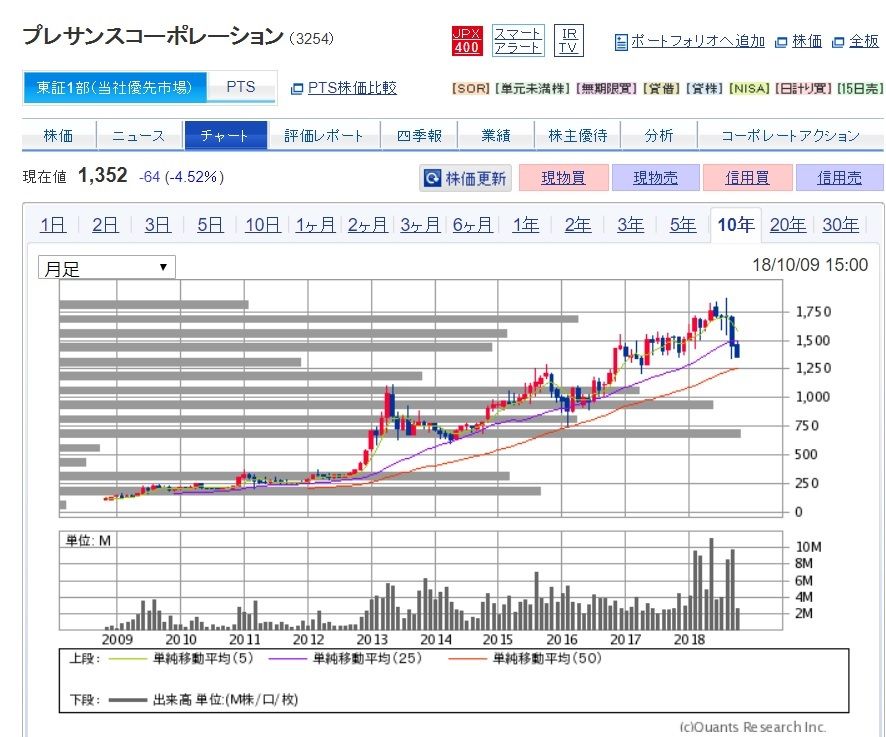This screenshot has height=737, width=886.
Task: Click the portfolio add document icon
Action: coord(621,42)
